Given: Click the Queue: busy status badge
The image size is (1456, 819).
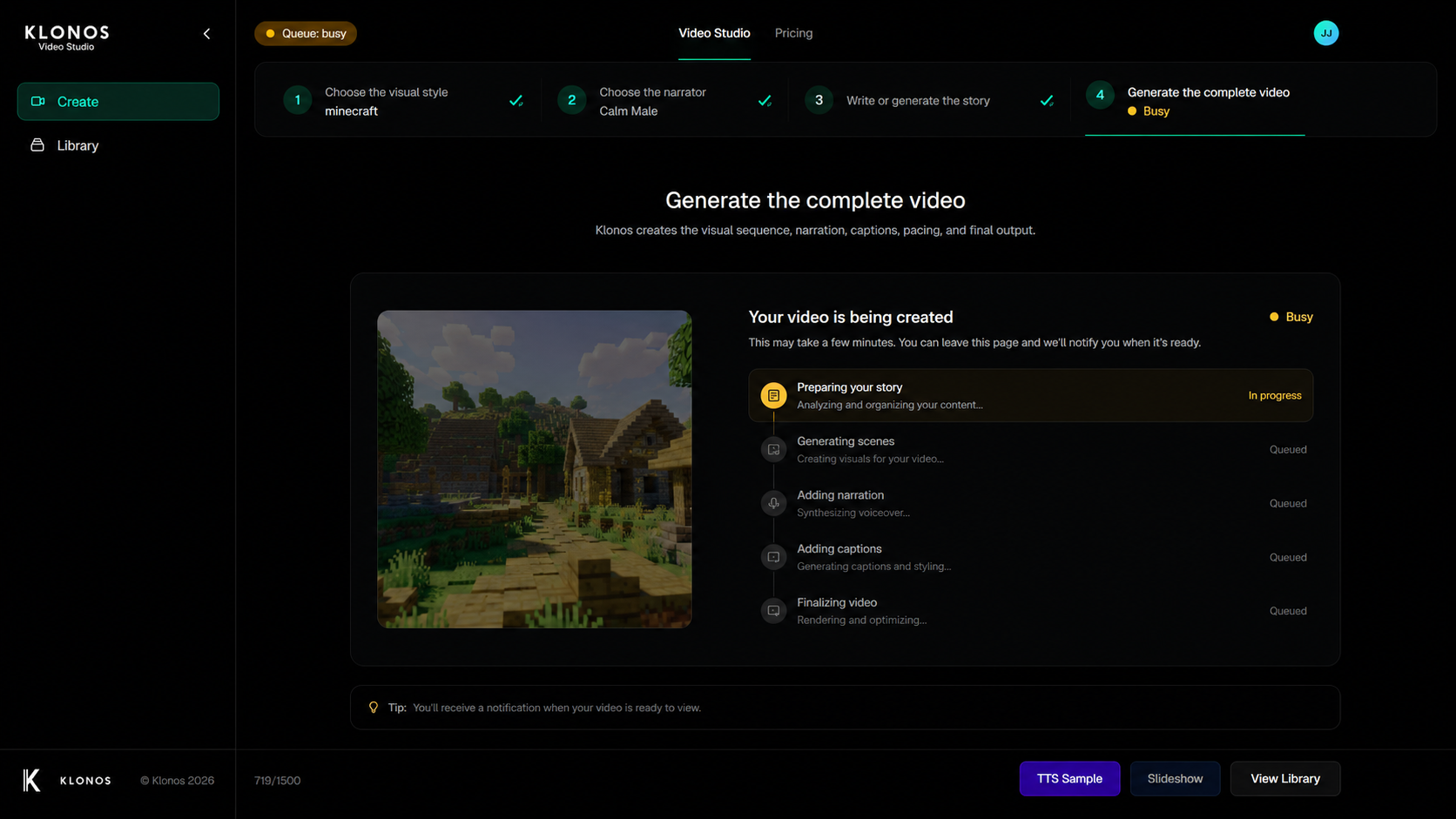Looking at the screenshot, I should [306, 33].
